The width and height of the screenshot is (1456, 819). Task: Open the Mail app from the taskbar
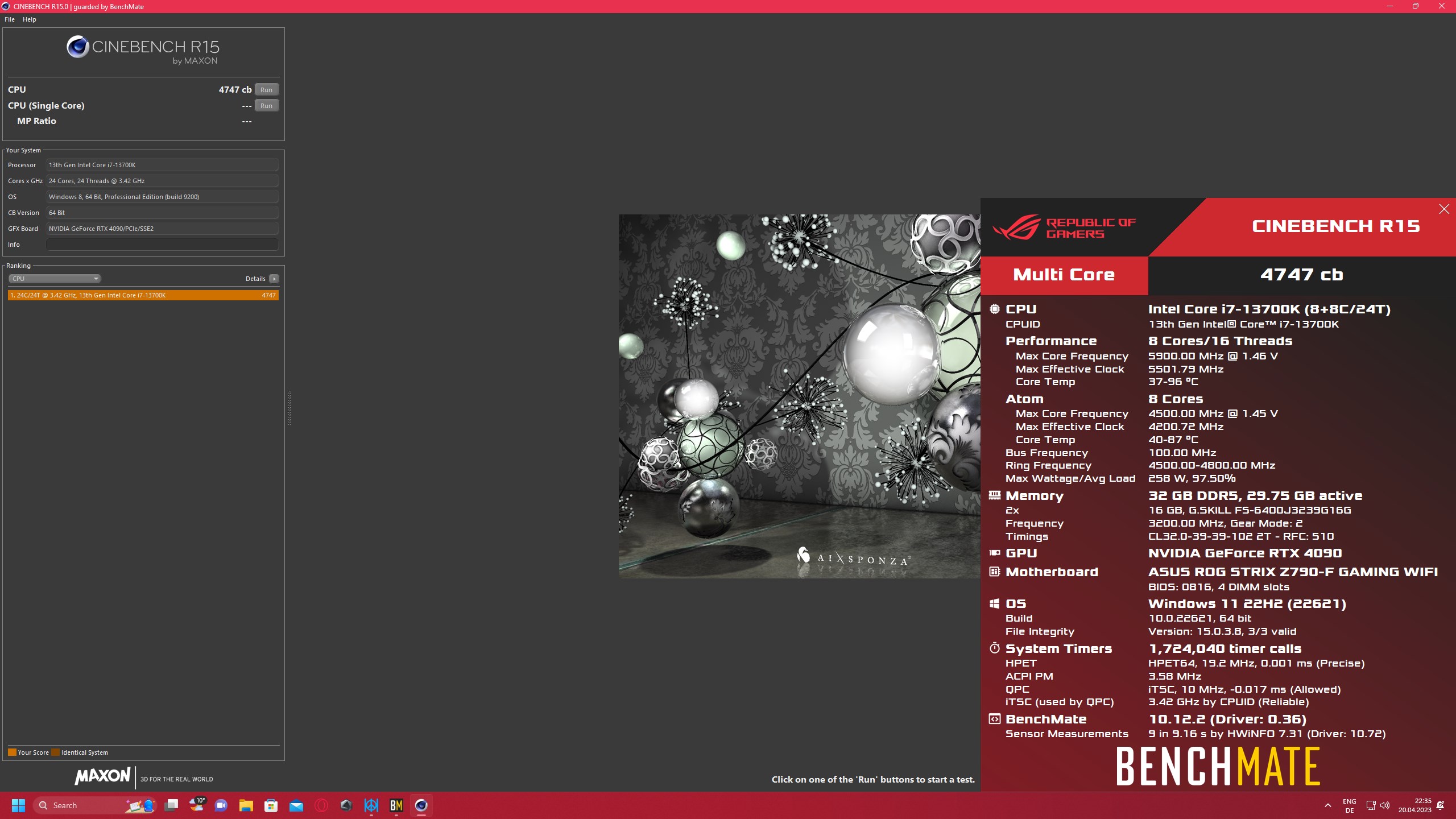[x=296, y=805]
